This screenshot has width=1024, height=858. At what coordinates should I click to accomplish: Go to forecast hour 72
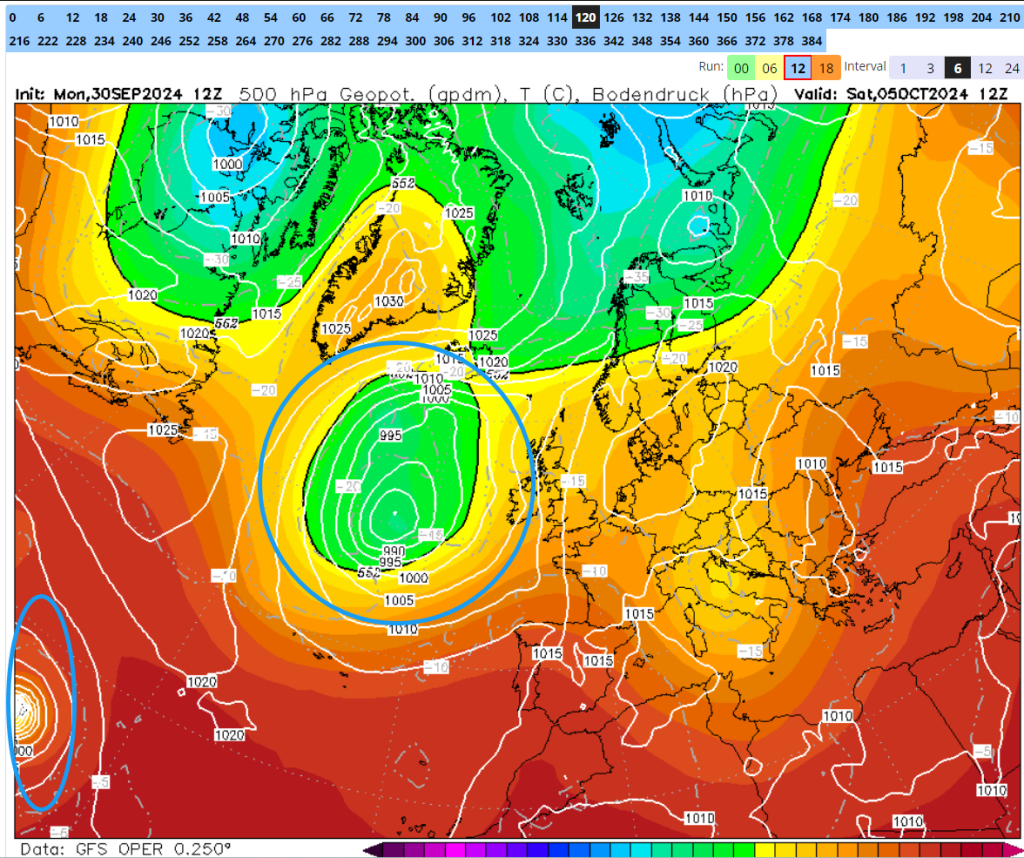point(355,18)
